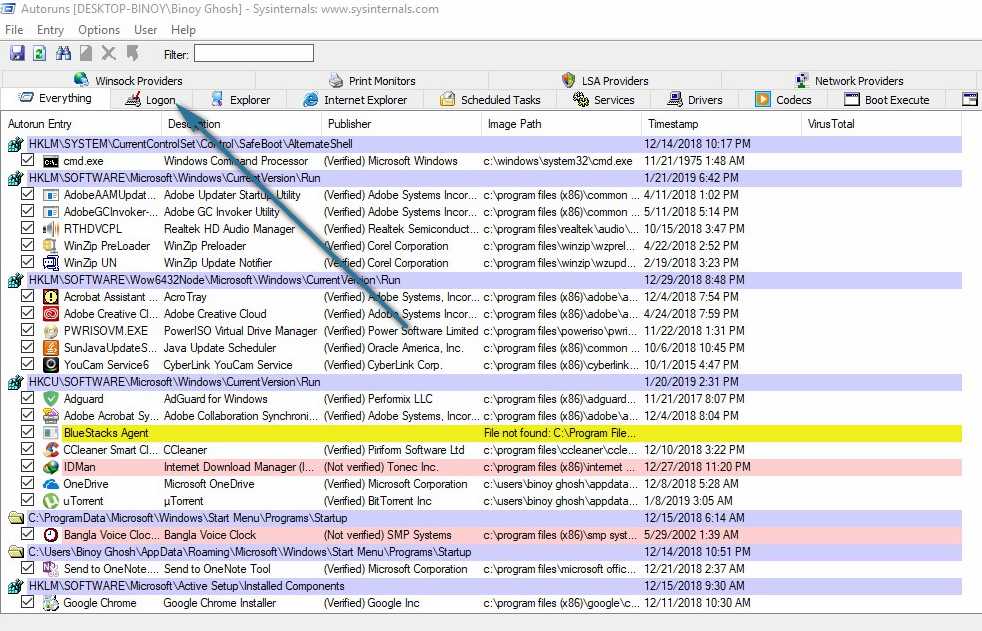The height and width of the screenshot is (631, 982).
Task: Switch to the Codecs tab
Action: point(783,100)
